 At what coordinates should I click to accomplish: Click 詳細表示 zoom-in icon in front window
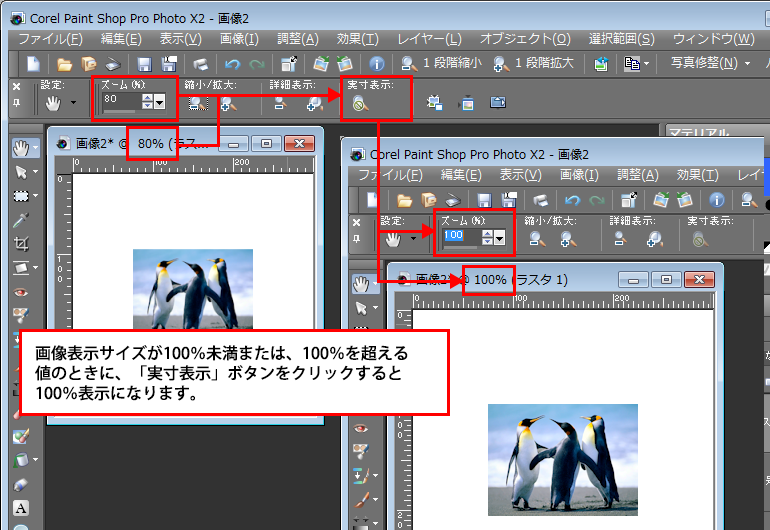coord(654,239)
